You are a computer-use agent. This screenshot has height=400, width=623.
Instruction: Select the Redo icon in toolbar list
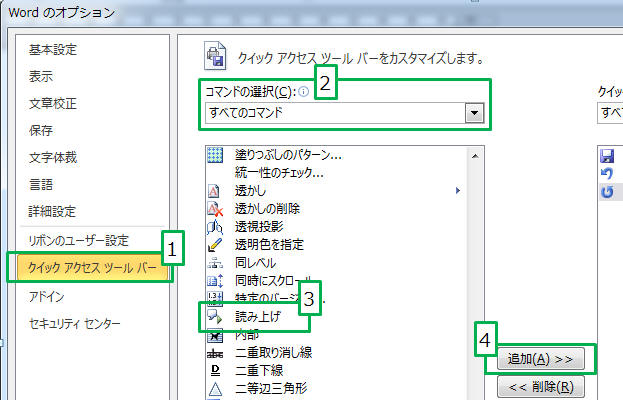607,192
